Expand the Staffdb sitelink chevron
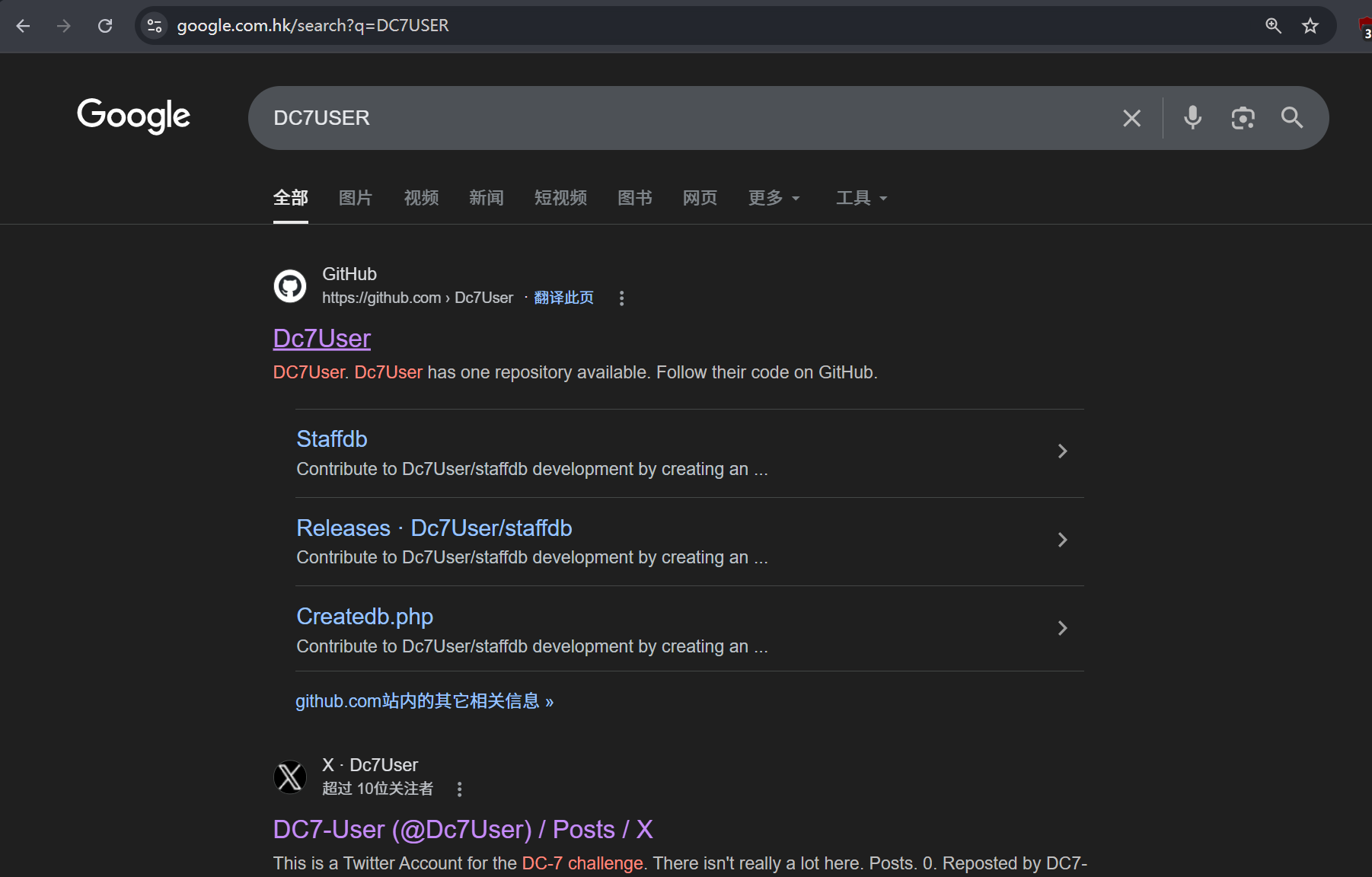 click(1063, 451)
